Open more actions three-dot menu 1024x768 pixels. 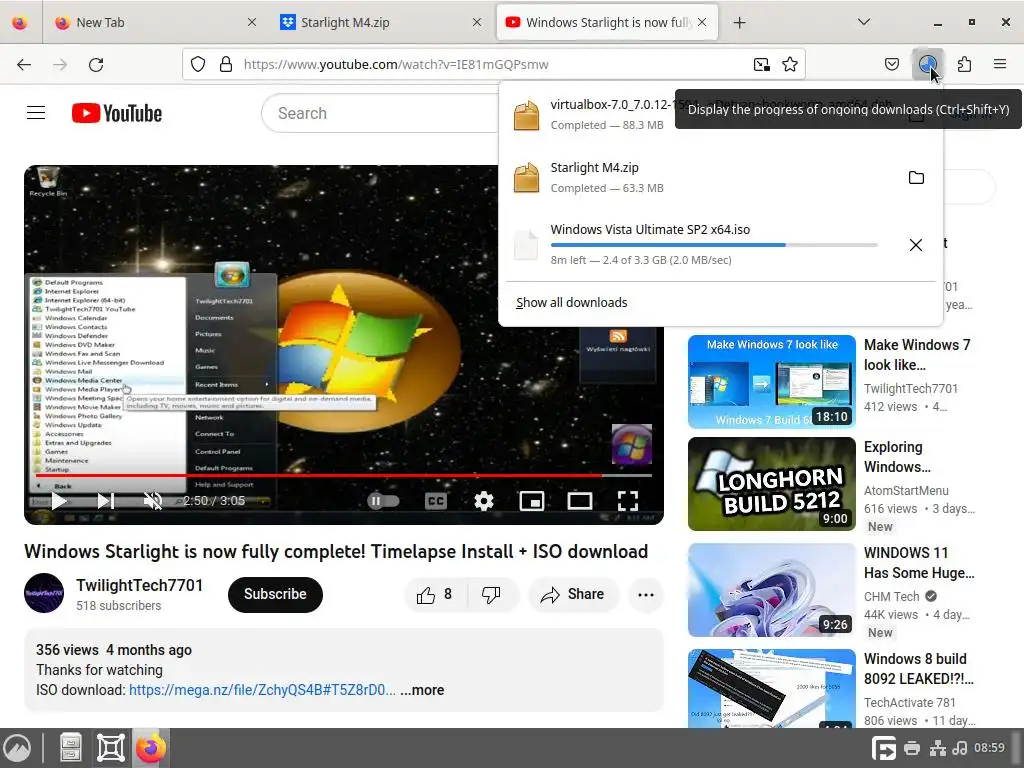pos(646,594)
